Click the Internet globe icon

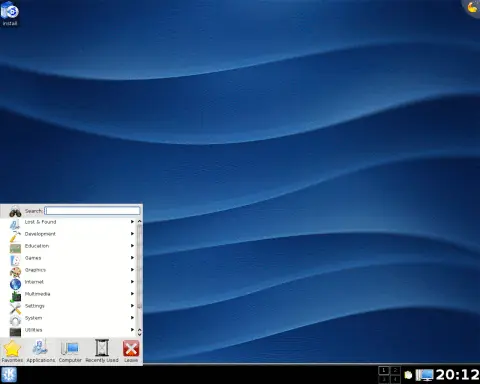pos(15,284)
